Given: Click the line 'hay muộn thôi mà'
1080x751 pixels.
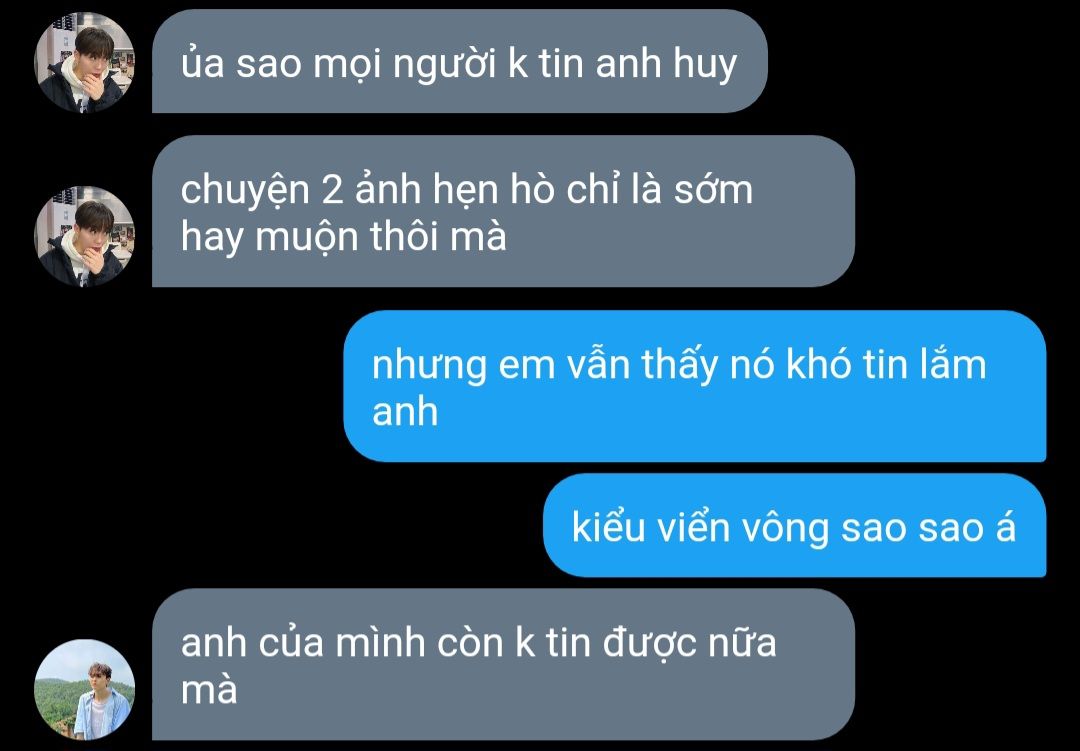Looking at the screenshot, I should pos(344,236).
